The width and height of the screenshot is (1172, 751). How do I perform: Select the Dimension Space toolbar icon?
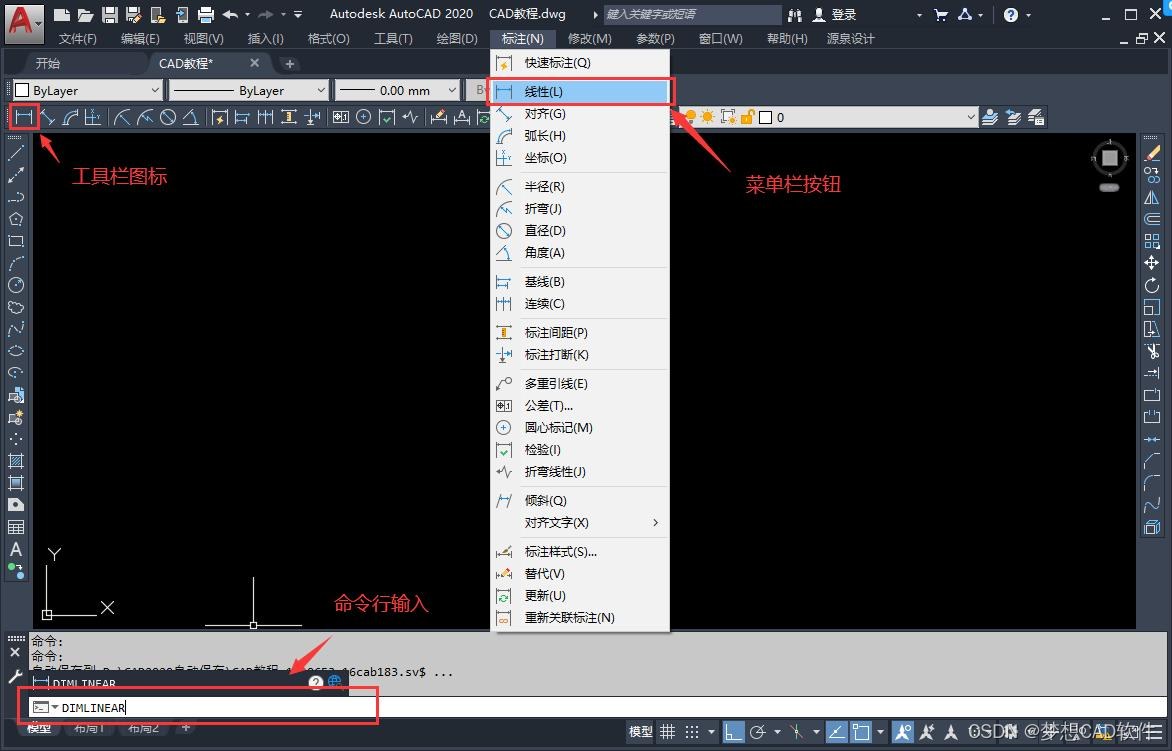click(289, 117)
